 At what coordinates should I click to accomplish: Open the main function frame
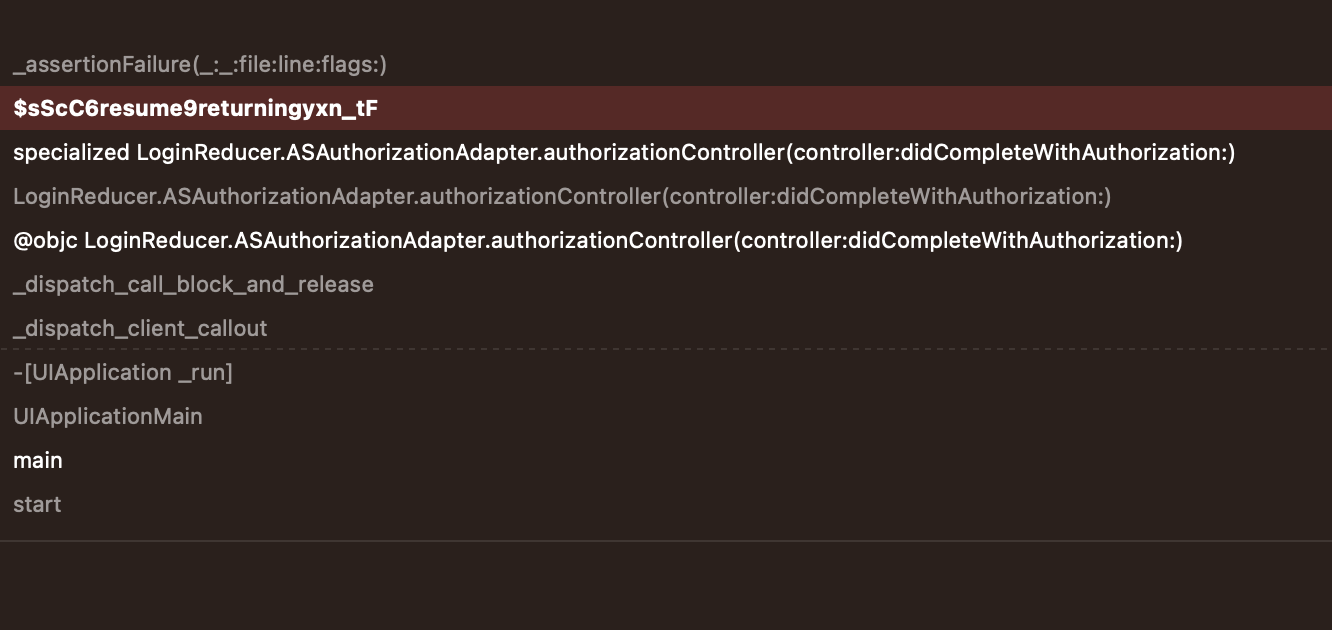[38, 461]
